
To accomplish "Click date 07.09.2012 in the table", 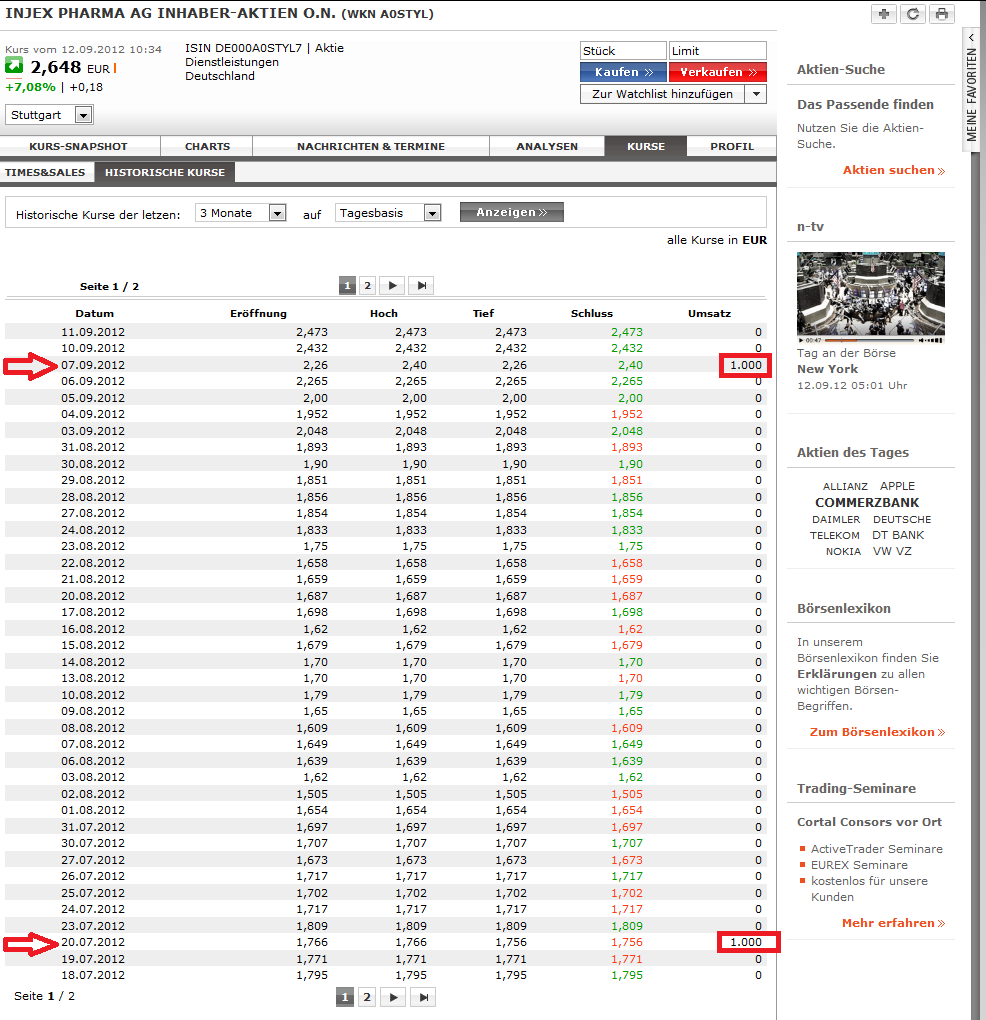I will (93, 365).
